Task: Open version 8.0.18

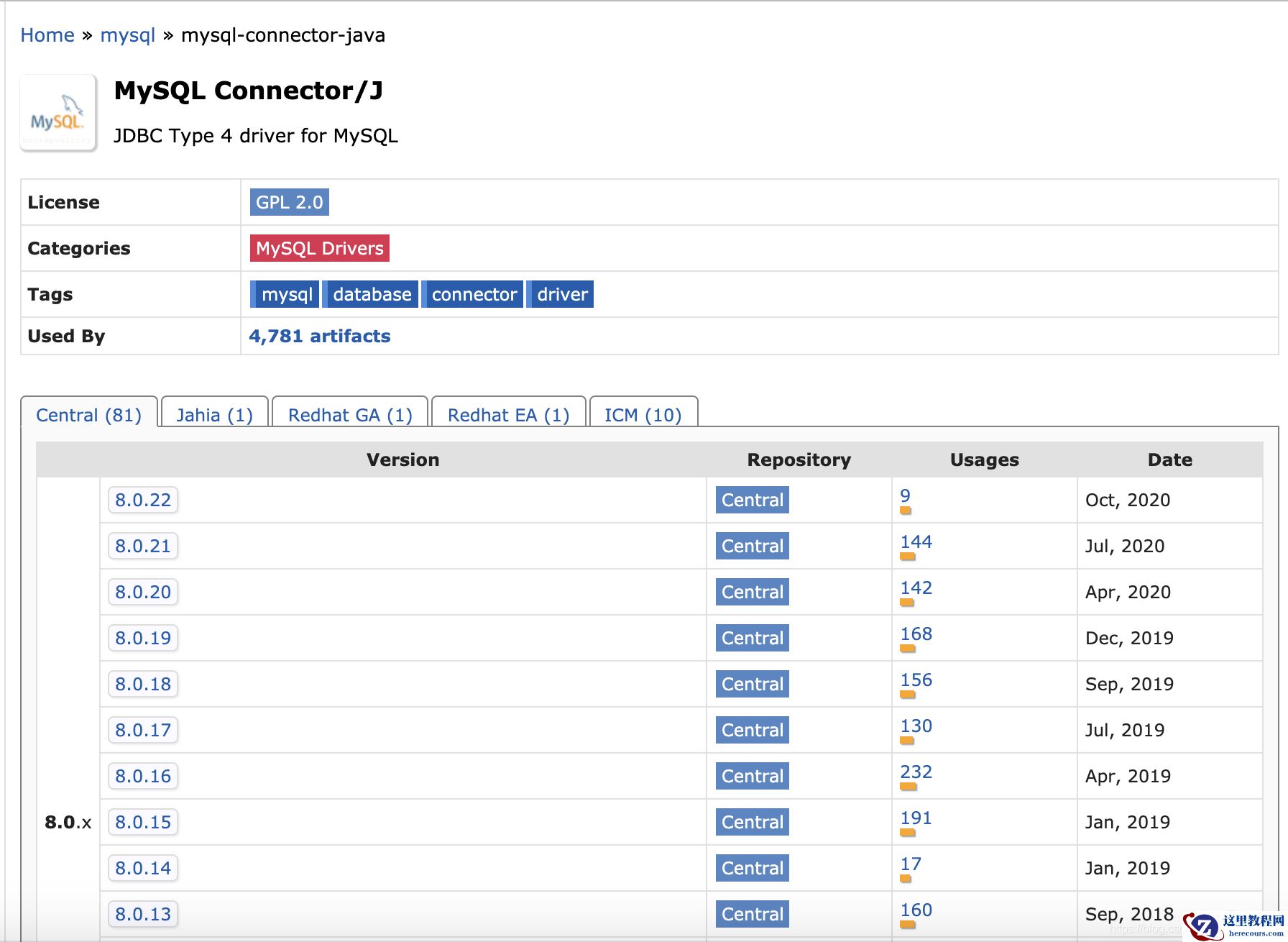Action: [x=143, y=684]
